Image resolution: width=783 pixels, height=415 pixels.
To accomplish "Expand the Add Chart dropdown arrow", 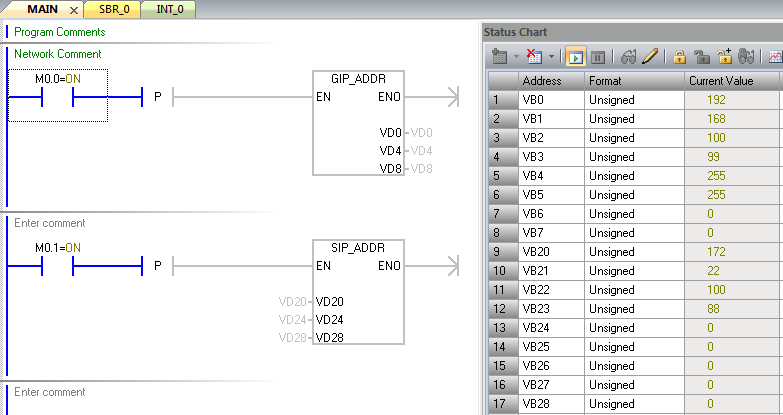I will 515,57.
